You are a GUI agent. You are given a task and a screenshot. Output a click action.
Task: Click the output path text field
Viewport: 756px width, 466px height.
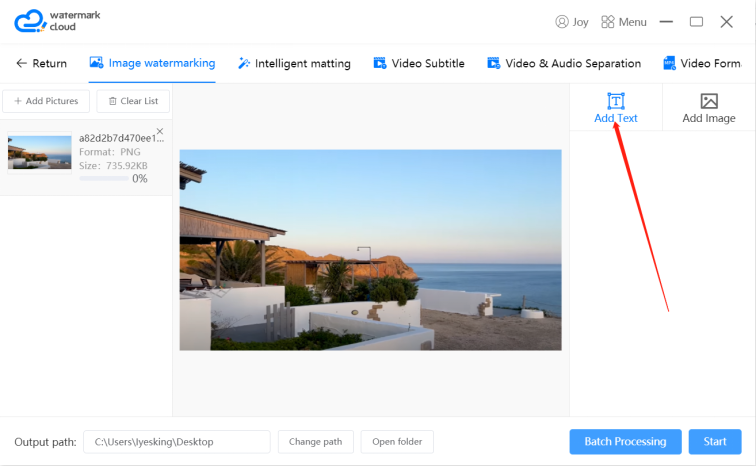[x=177, y=442]
